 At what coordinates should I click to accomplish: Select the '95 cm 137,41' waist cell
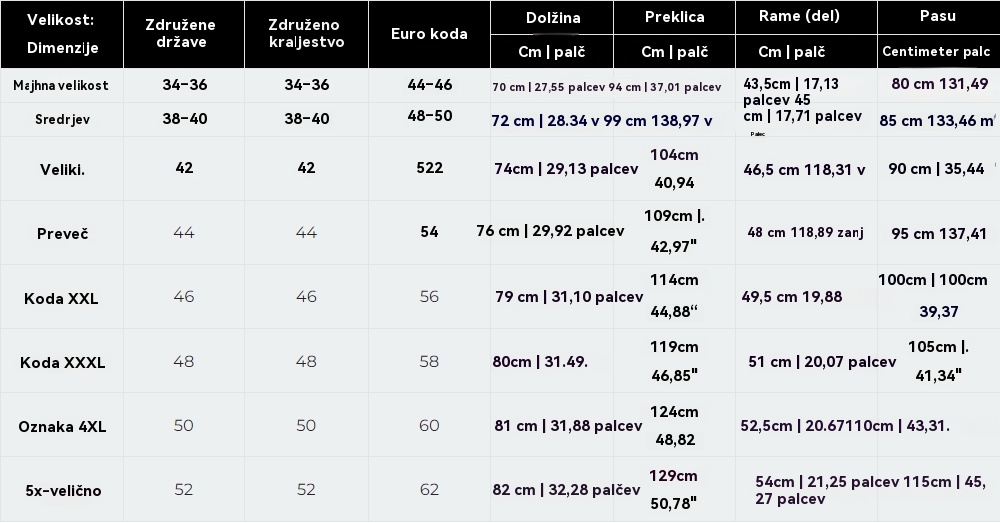click(938, 233)
